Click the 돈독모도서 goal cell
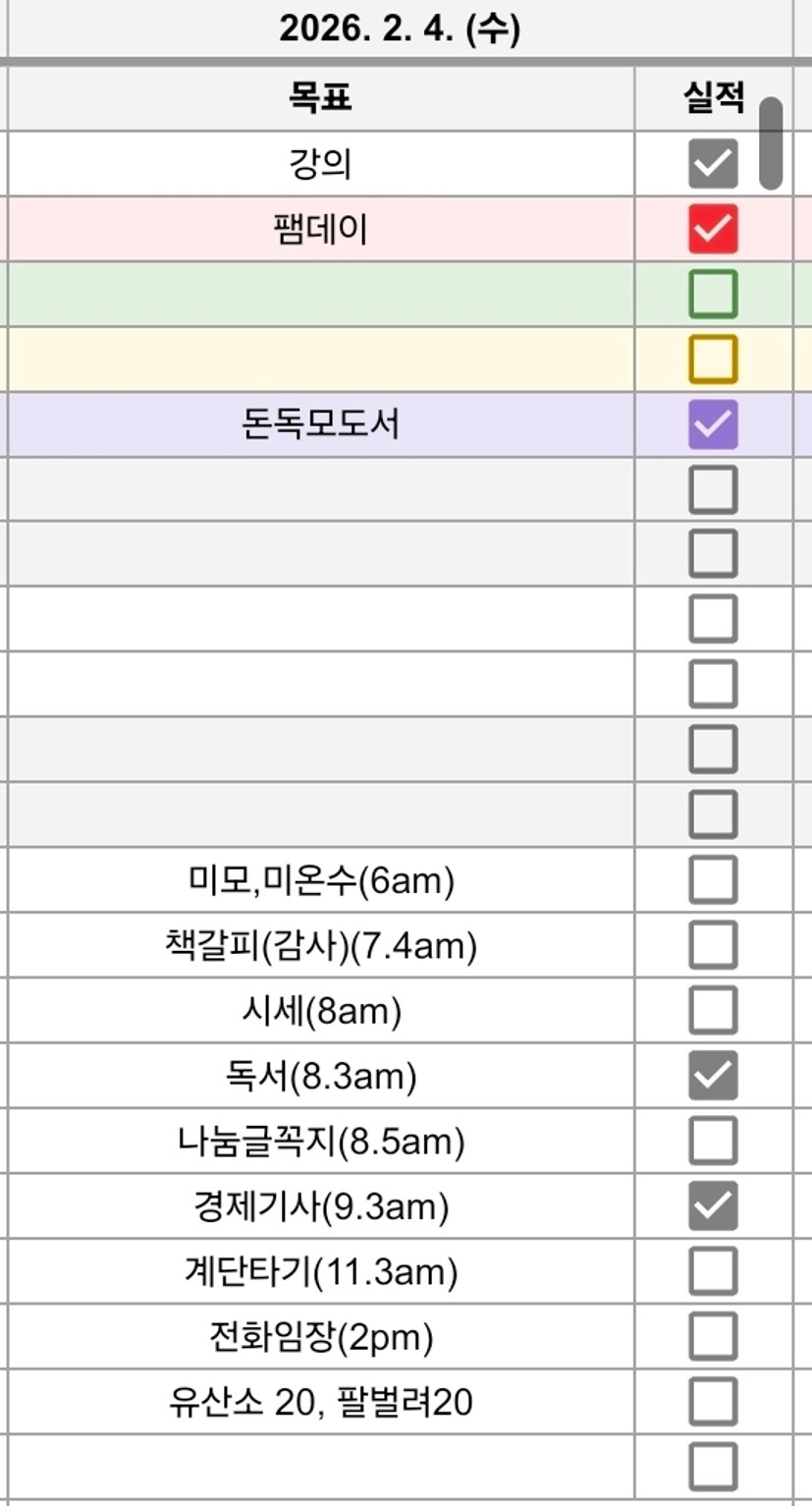 (320, 424)
